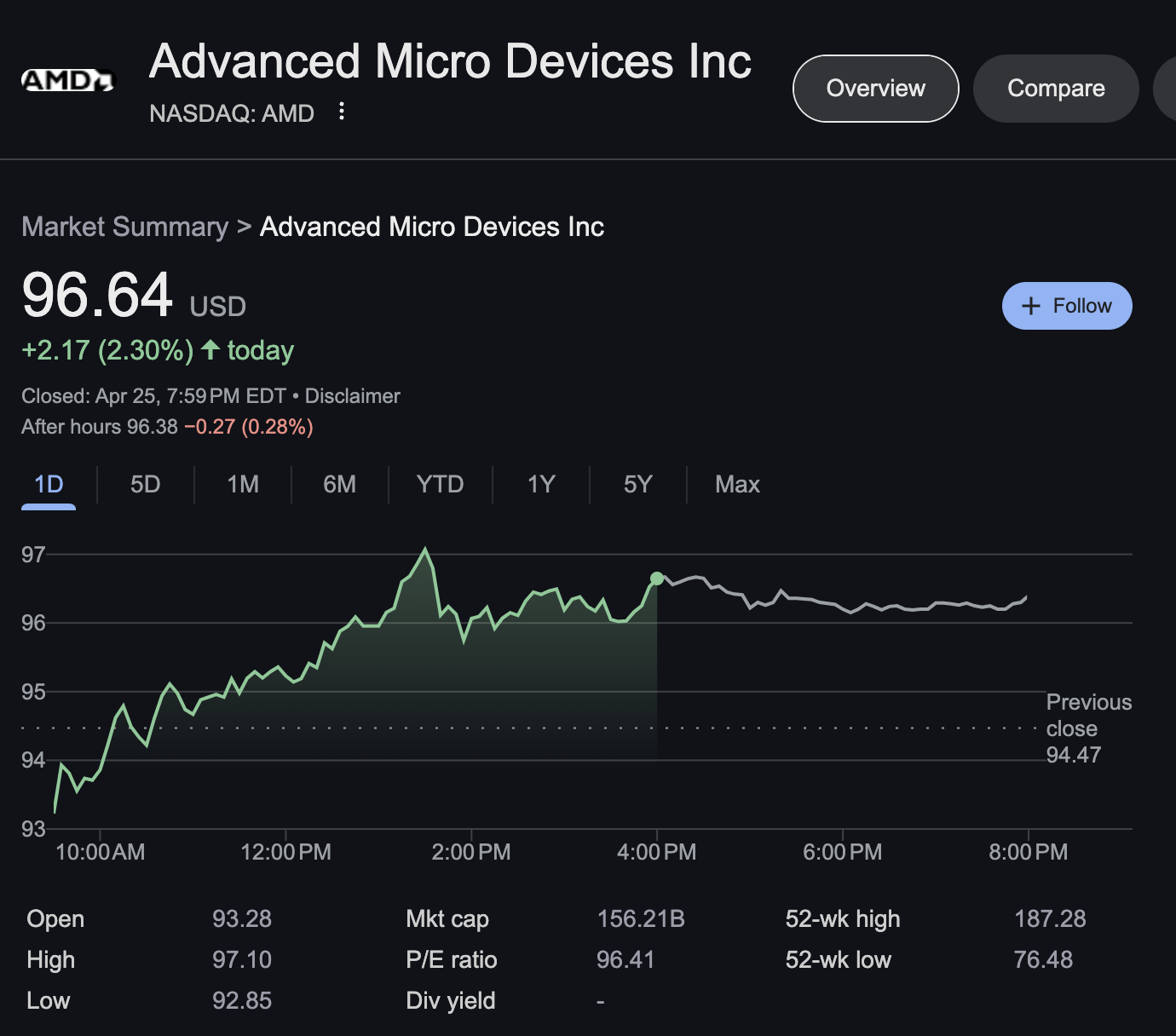Switch chart to 6M range
This screenshot has height=1036, width=1176.
pos(340,485)
